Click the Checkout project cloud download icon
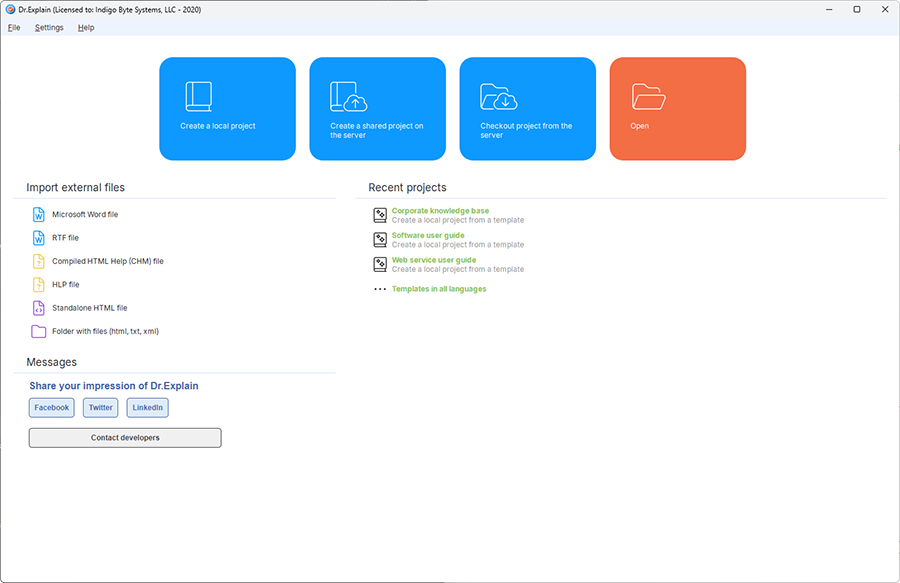The height and width of the screenshot is (583, 900). (x=499, y=96)
